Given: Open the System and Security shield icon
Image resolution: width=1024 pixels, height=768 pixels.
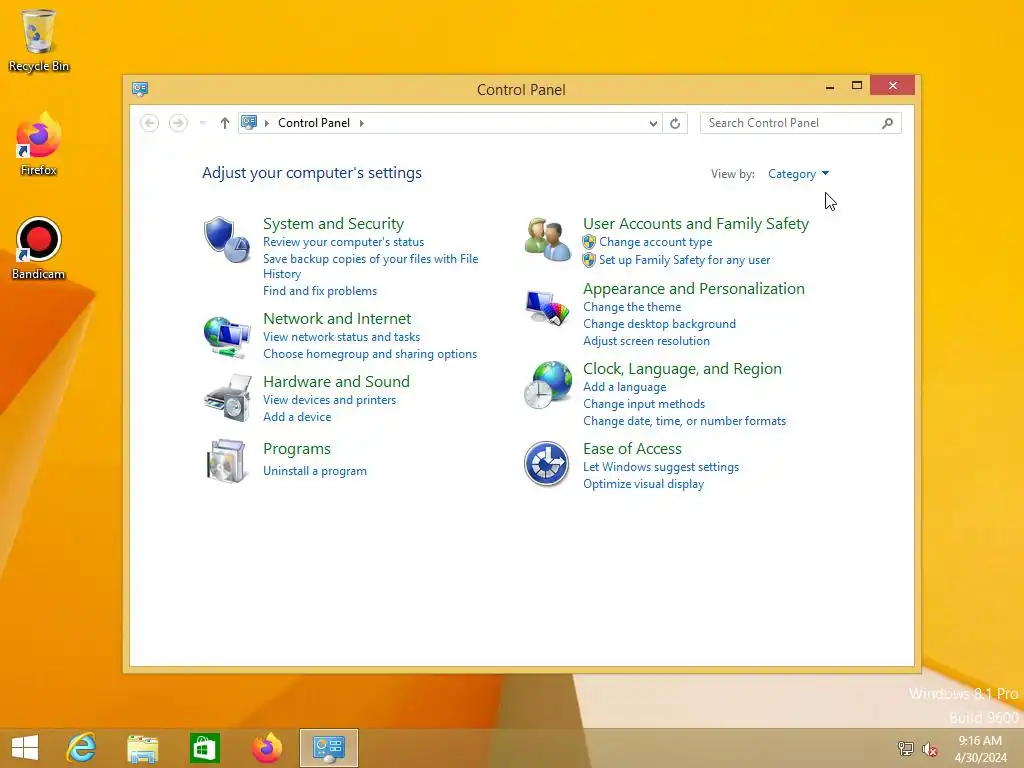Looking at the screenshot, I should point(227,240).
